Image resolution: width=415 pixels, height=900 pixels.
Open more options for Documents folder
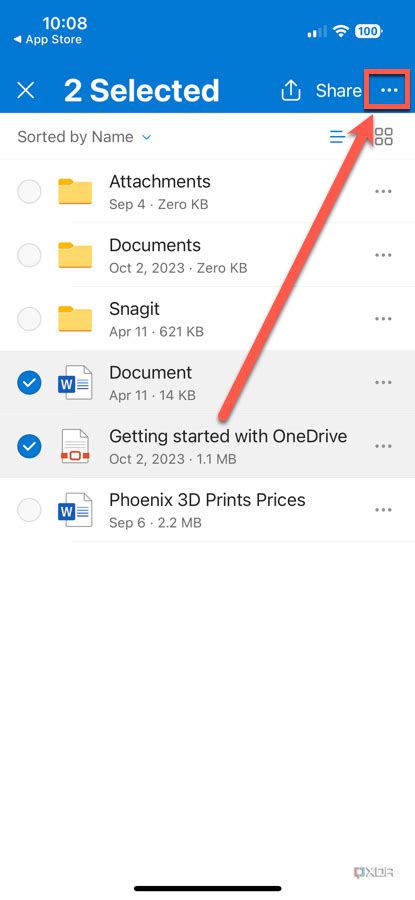click(x=383, y=255)
